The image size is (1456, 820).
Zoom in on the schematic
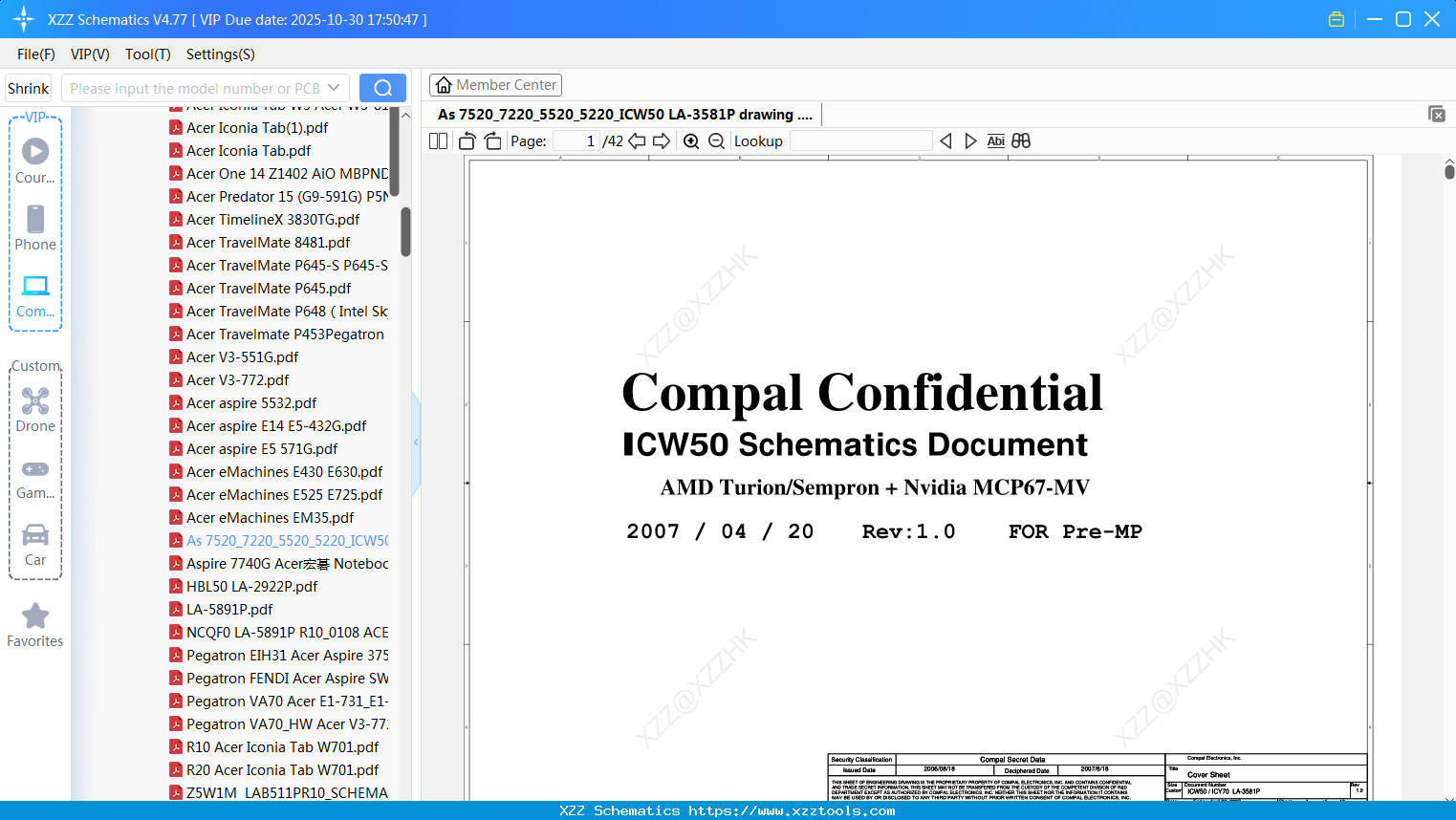click(691, 141)
